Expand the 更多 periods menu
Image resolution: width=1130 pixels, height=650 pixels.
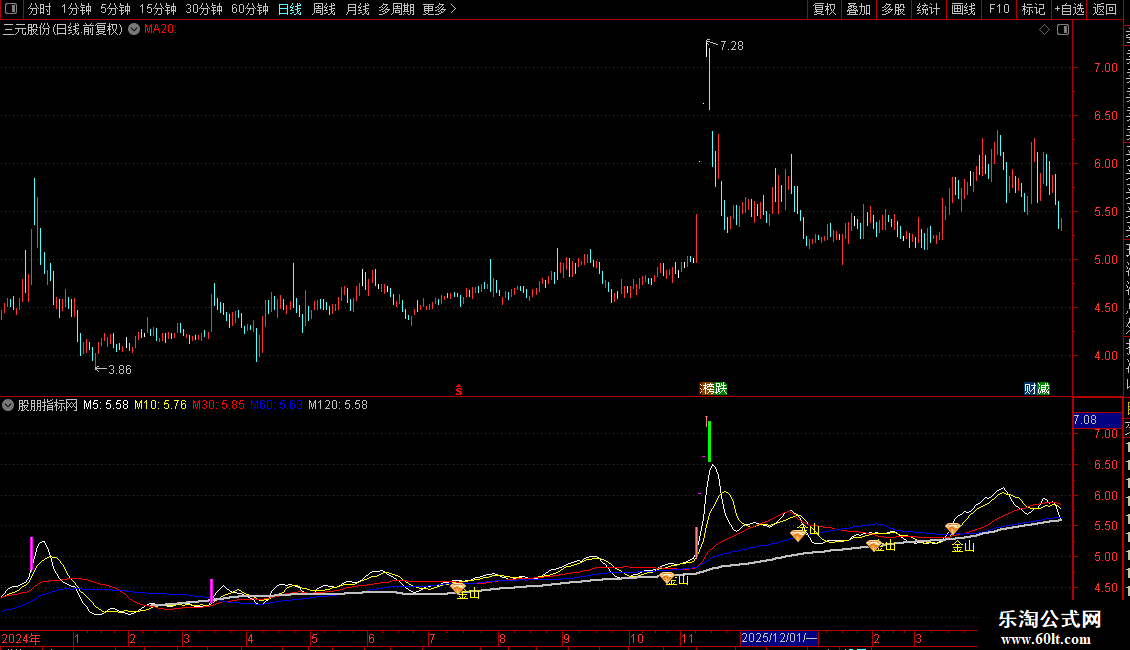(x=440, y=9)
